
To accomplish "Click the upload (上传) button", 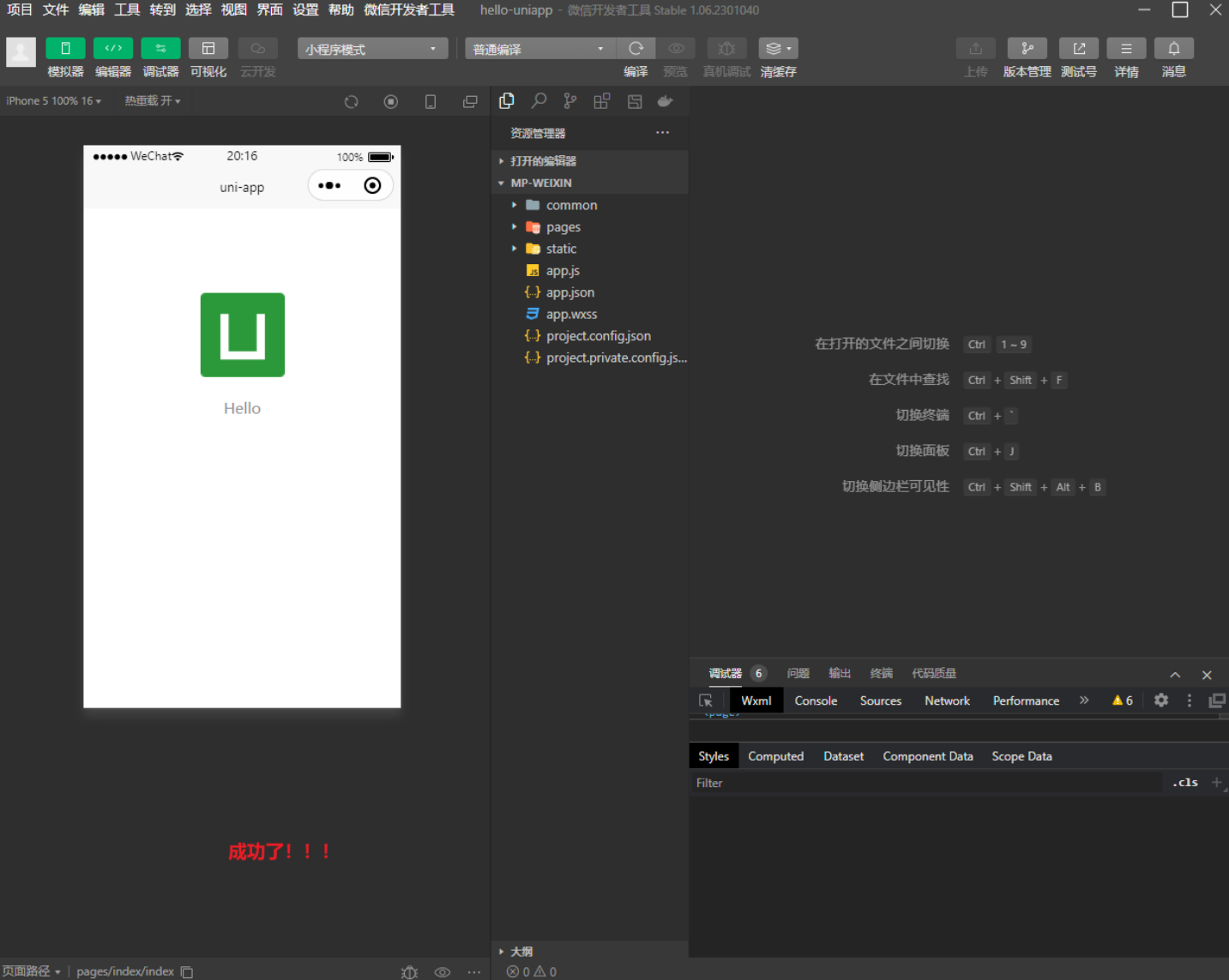I will 975,49.
